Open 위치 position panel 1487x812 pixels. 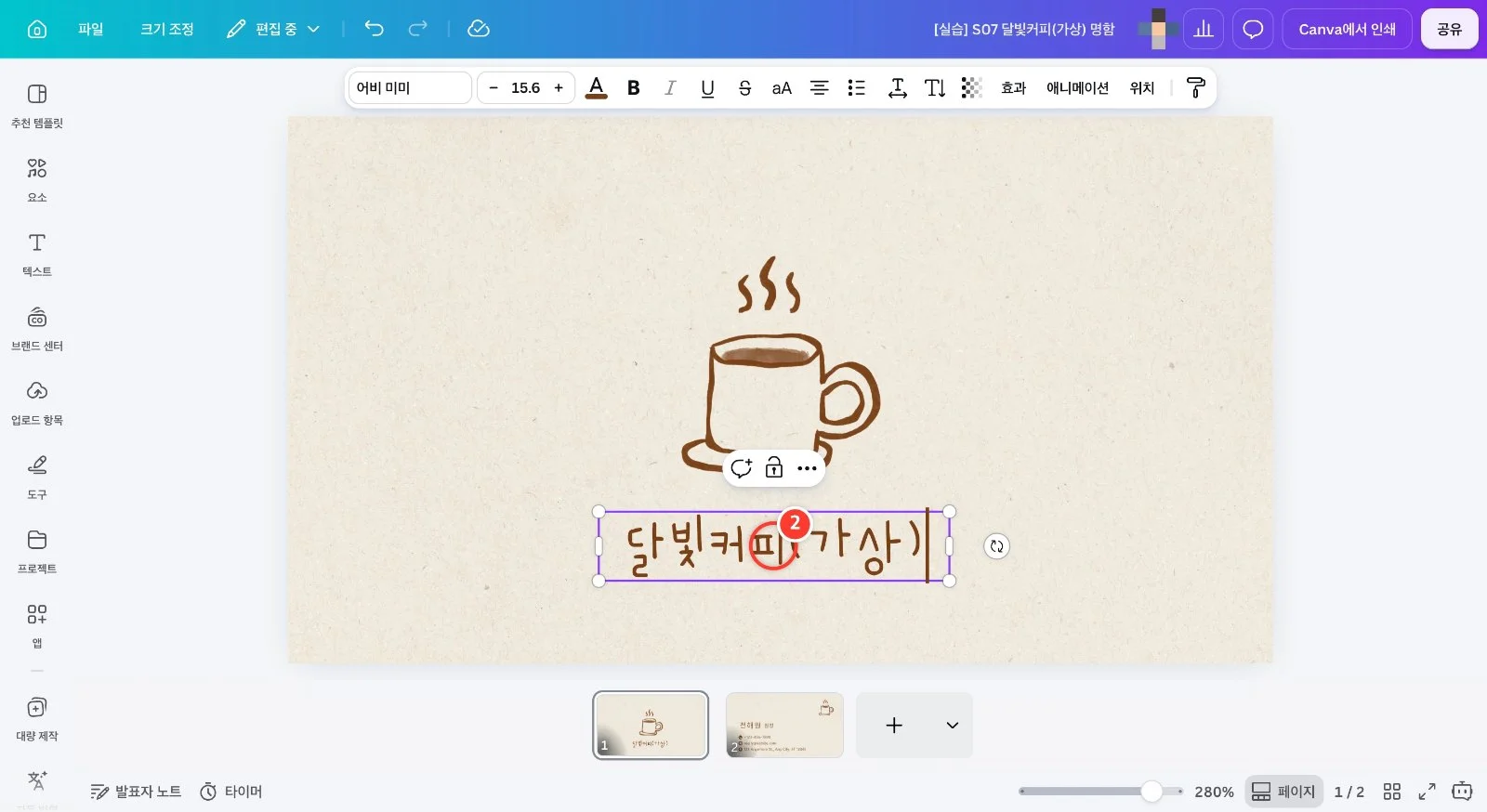tap(1142, 87)
